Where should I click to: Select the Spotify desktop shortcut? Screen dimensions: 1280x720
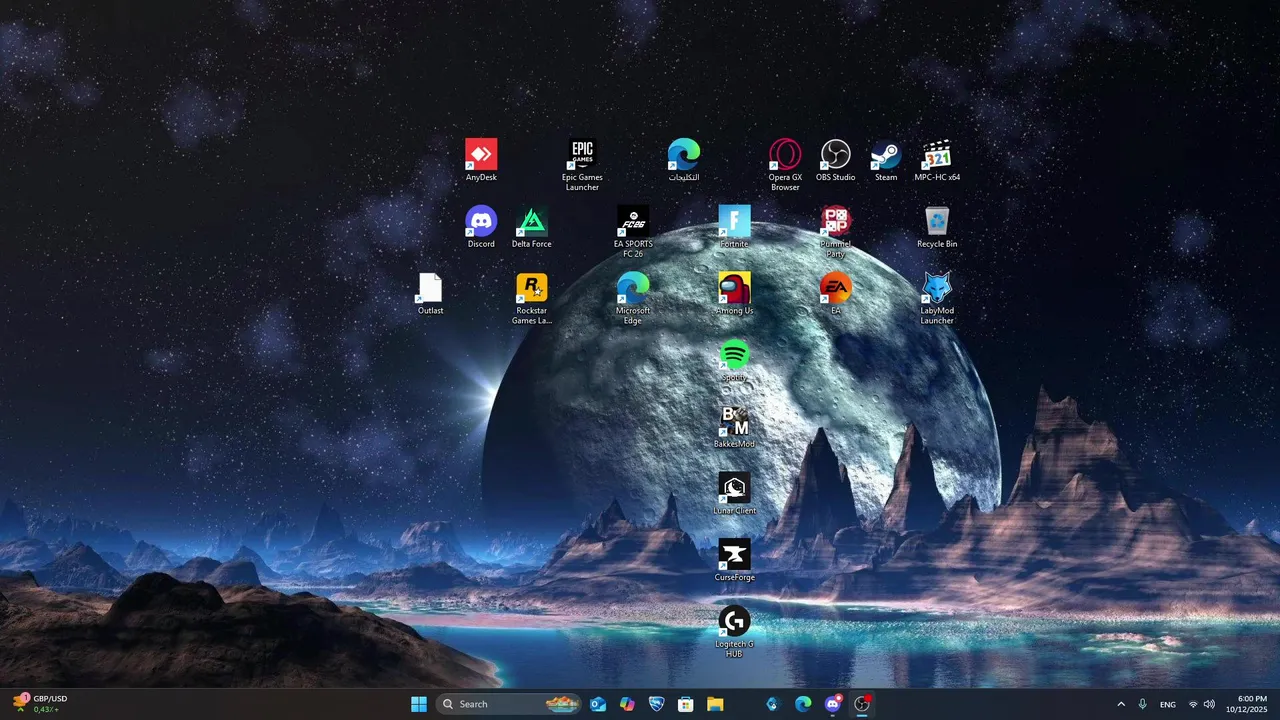point(734,360)
